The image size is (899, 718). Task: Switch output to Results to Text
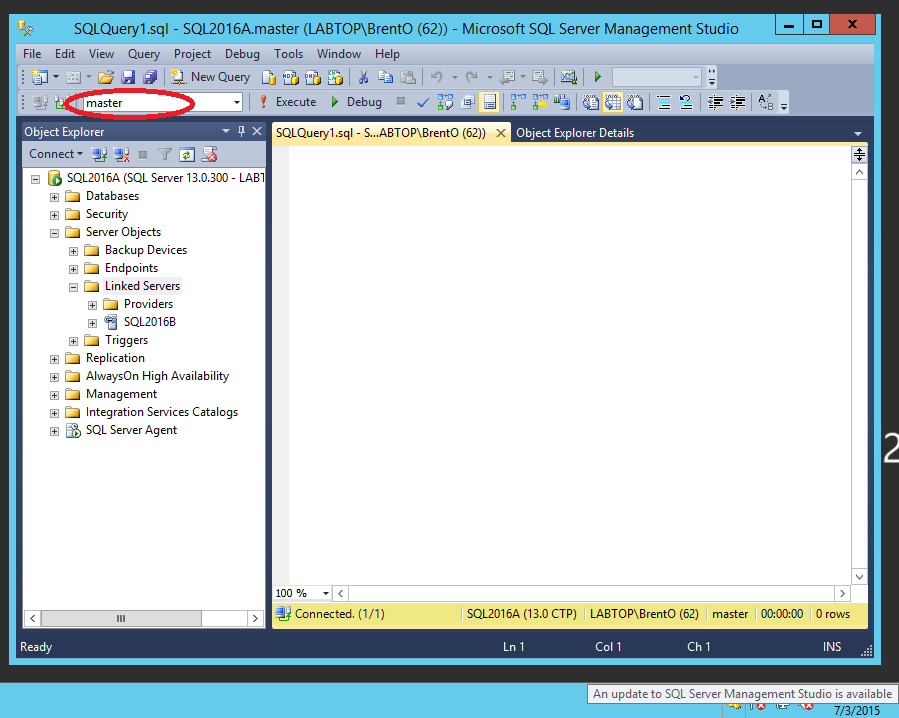[x=591, y=103]
